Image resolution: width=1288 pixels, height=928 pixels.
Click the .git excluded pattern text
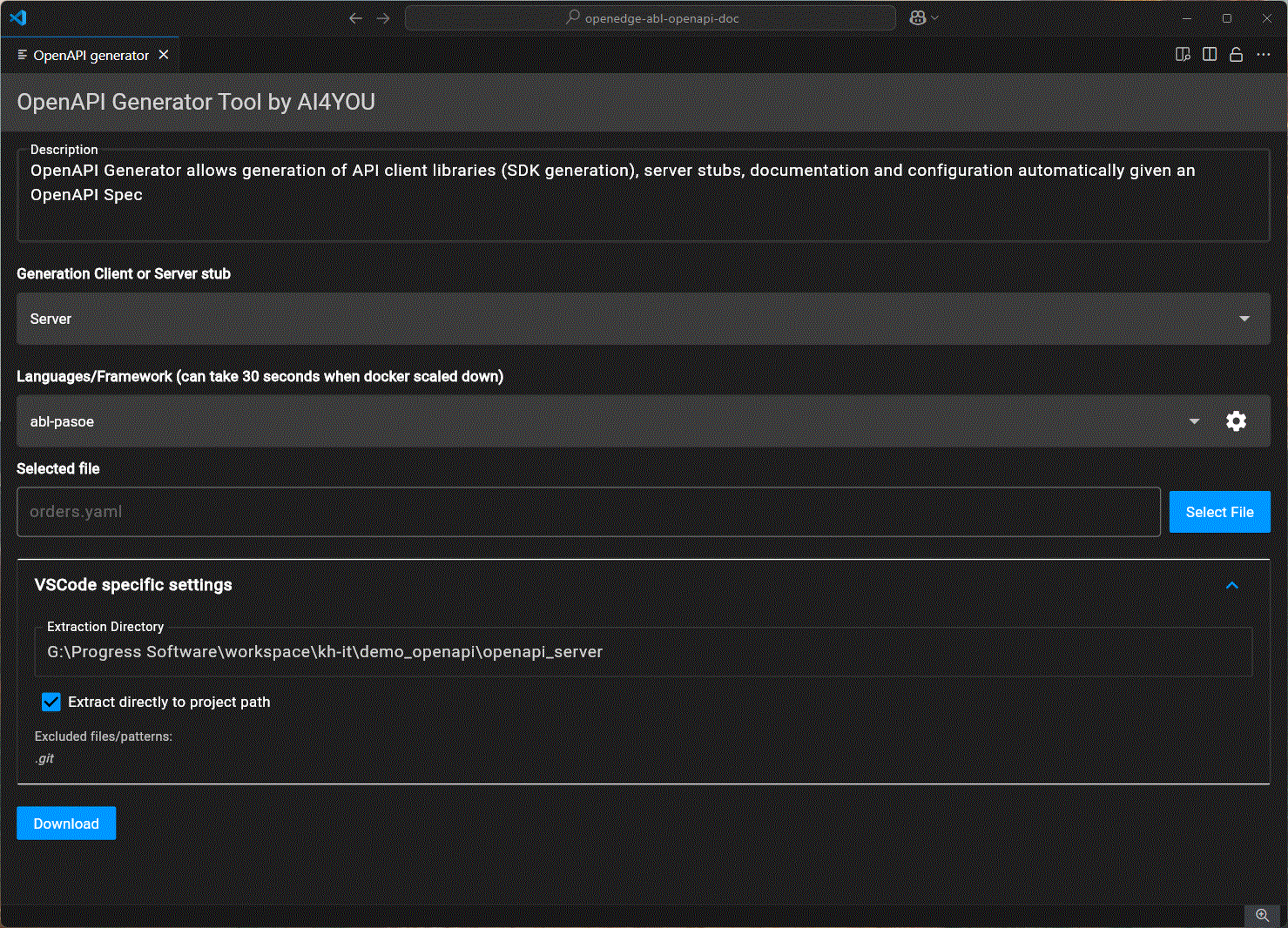(44, 758)
